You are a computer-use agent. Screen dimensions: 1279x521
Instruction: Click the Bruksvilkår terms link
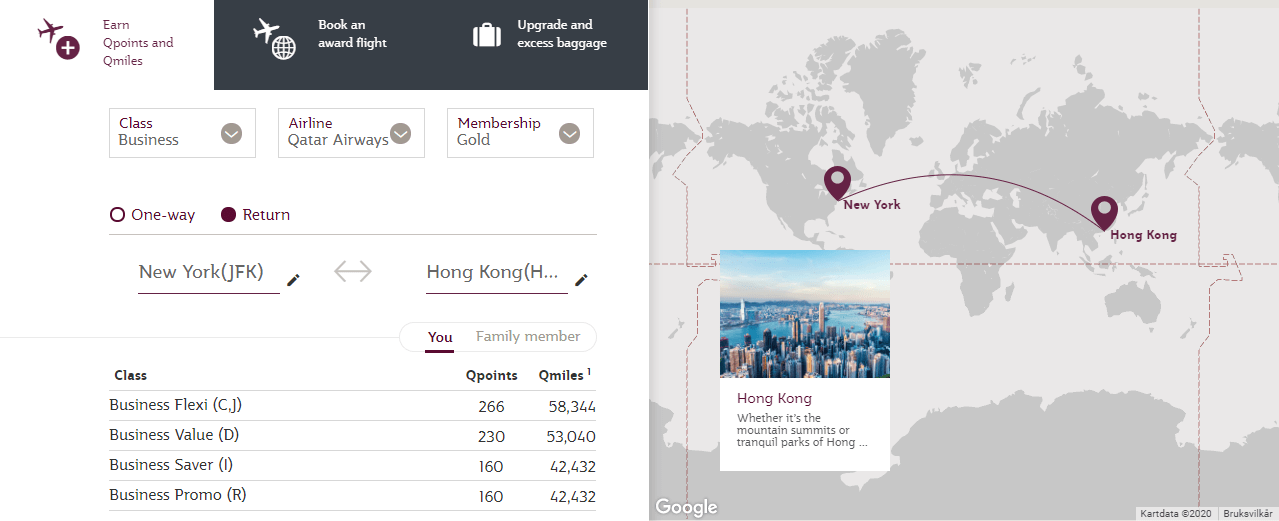[1246, 513]
